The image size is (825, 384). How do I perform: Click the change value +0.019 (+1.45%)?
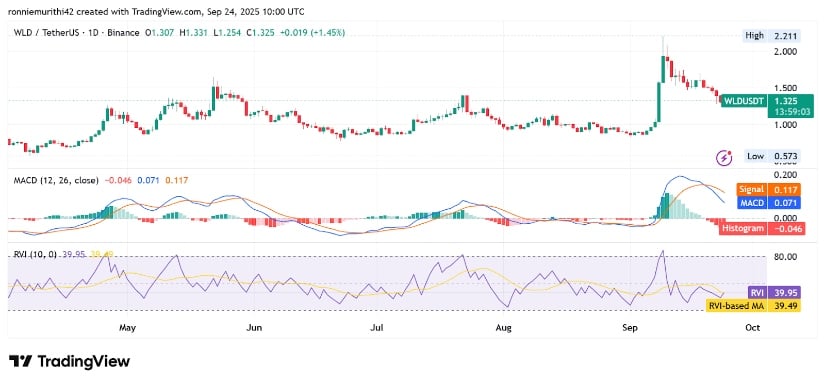point(312,33)
